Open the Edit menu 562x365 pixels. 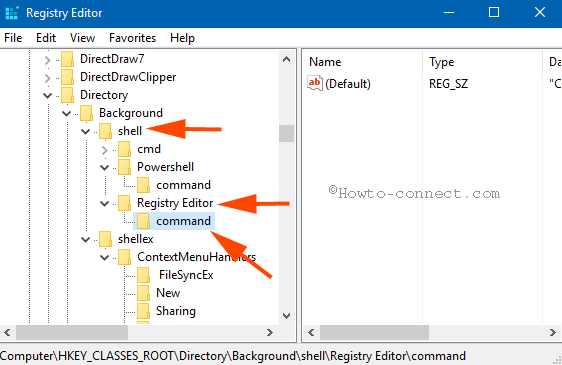[x=46, y=38]
